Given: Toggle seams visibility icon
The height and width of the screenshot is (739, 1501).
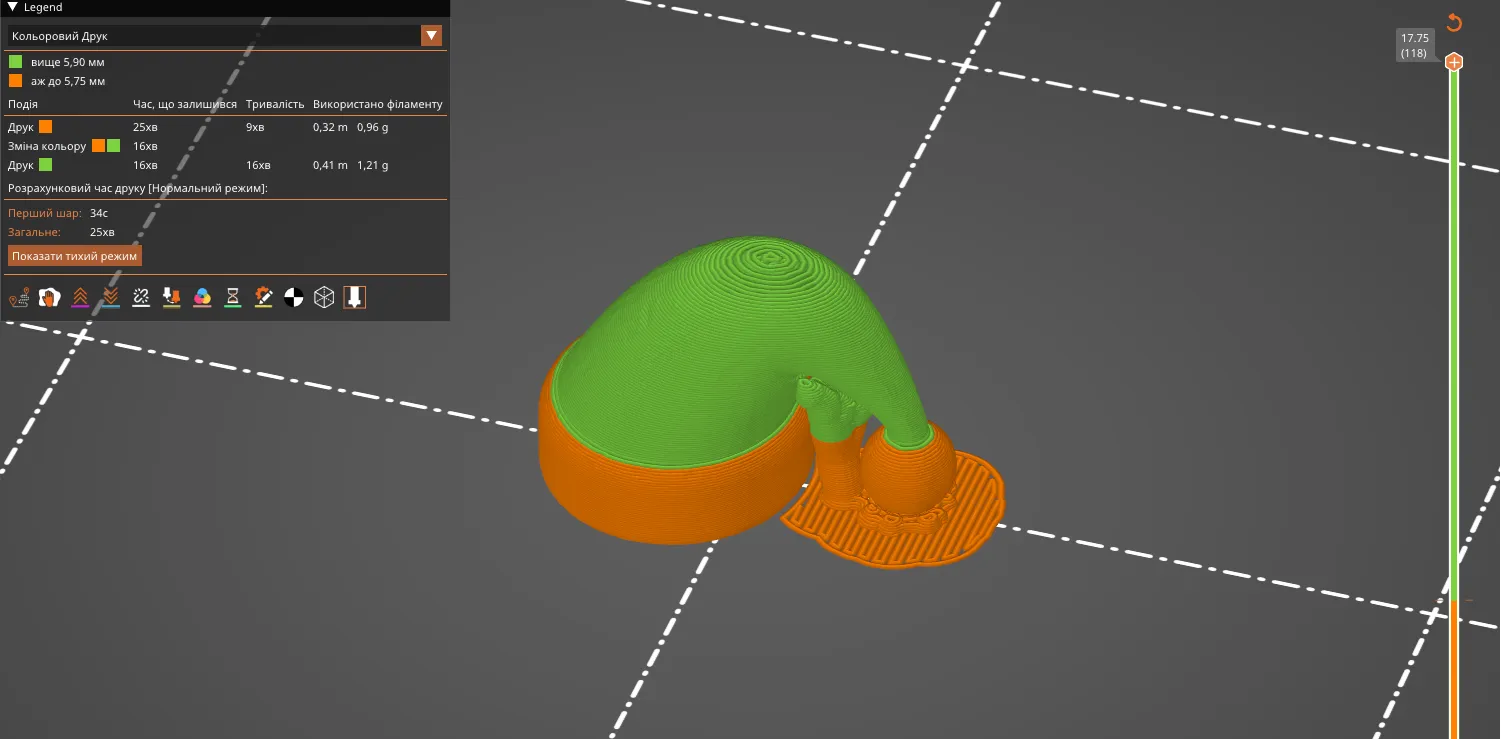Looking at the screenshot, I should tap(141, 297).
